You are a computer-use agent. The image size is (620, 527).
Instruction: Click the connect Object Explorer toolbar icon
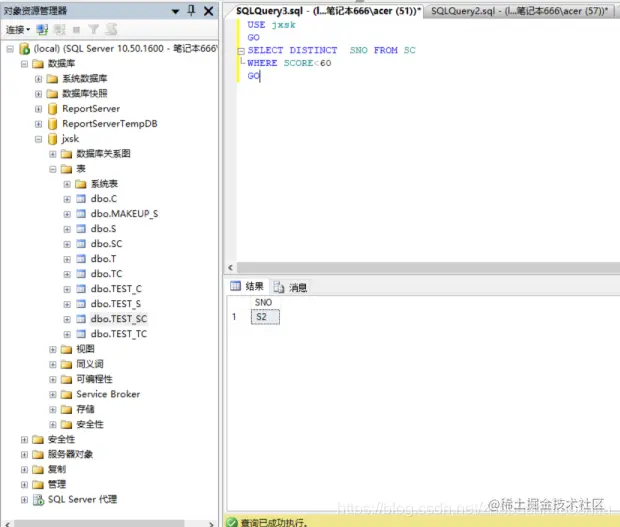(x=42, y=30)
